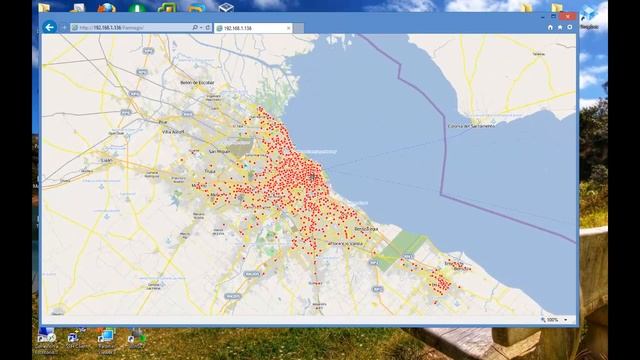Click the Pilar map label

point(162,122)
